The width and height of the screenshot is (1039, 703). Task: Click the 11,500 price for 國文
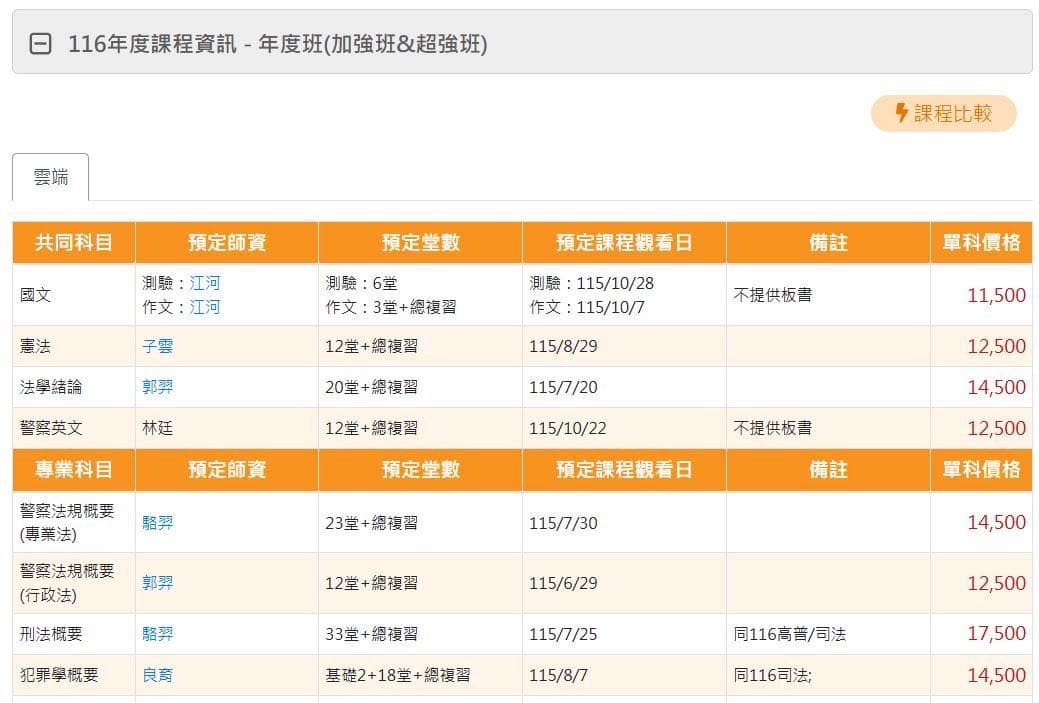click(x=996, y=295)
